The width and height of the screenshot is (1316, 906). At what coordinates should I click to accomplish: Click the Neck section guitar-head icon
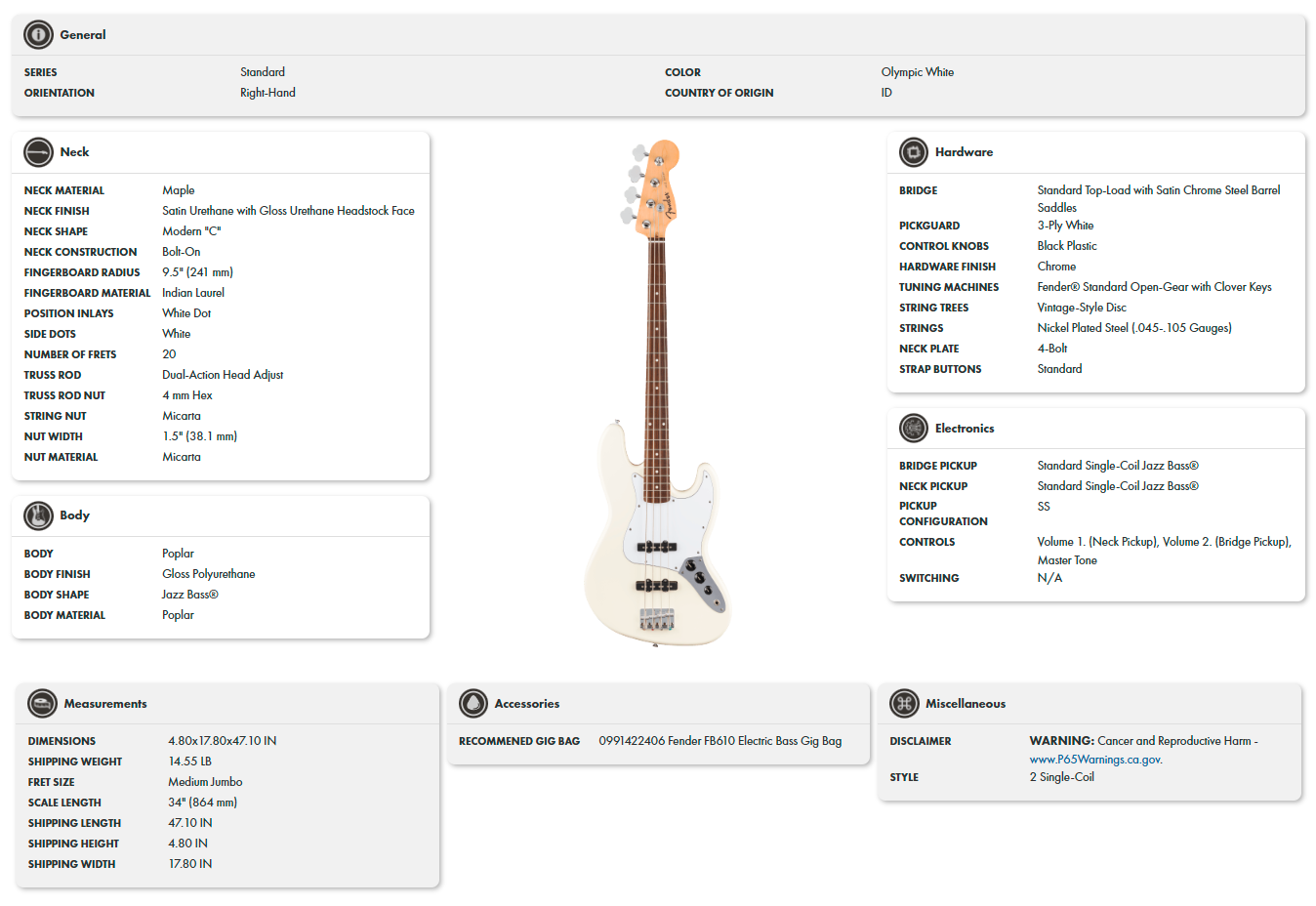[39, 152]
